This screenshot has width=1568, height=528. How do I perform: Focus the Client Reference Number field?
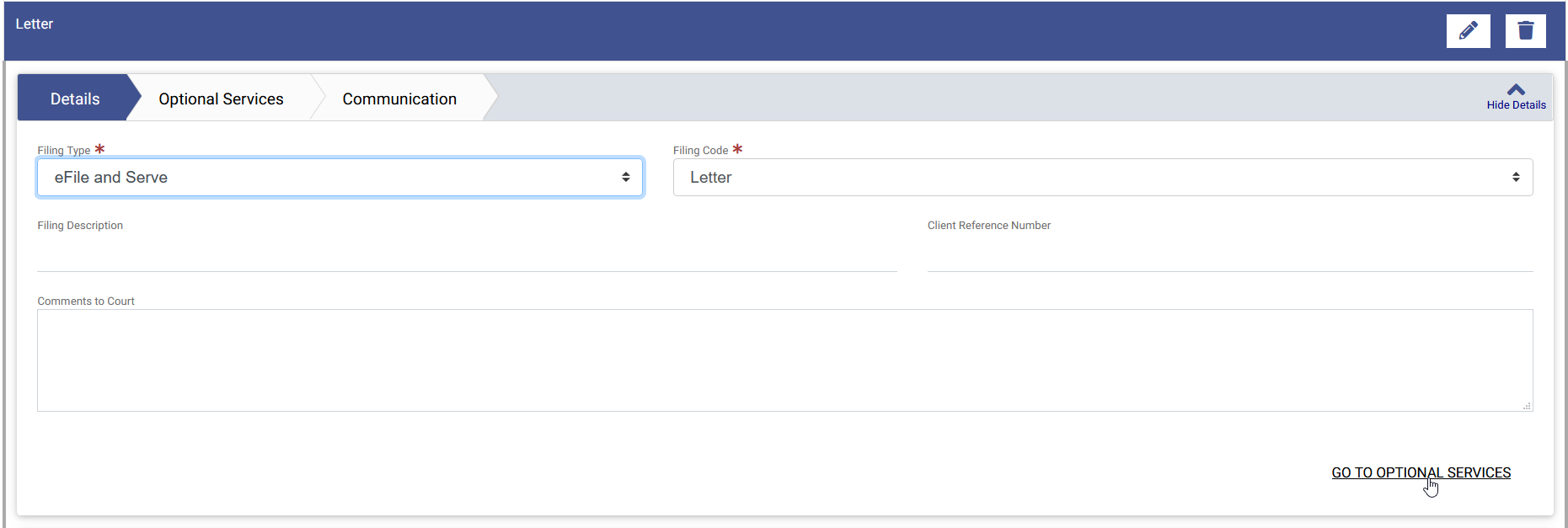[x=1230, y=254]
